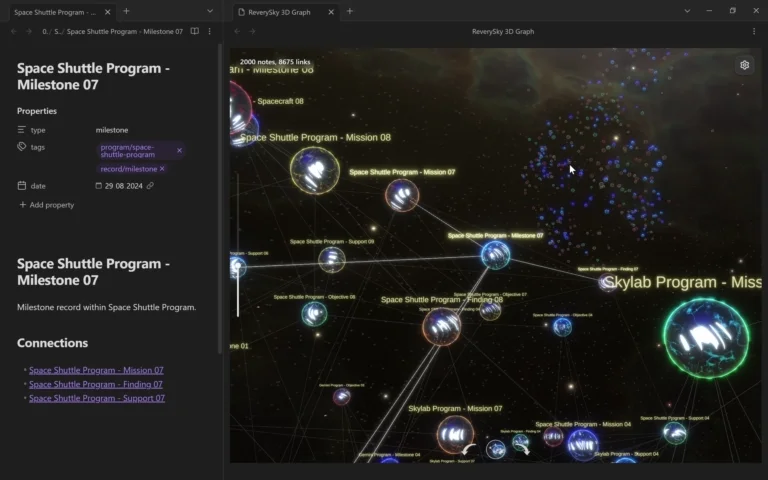Select the Space Shuttle Program - Finding 08 node
768x480 pixels.
pos(442,327)
